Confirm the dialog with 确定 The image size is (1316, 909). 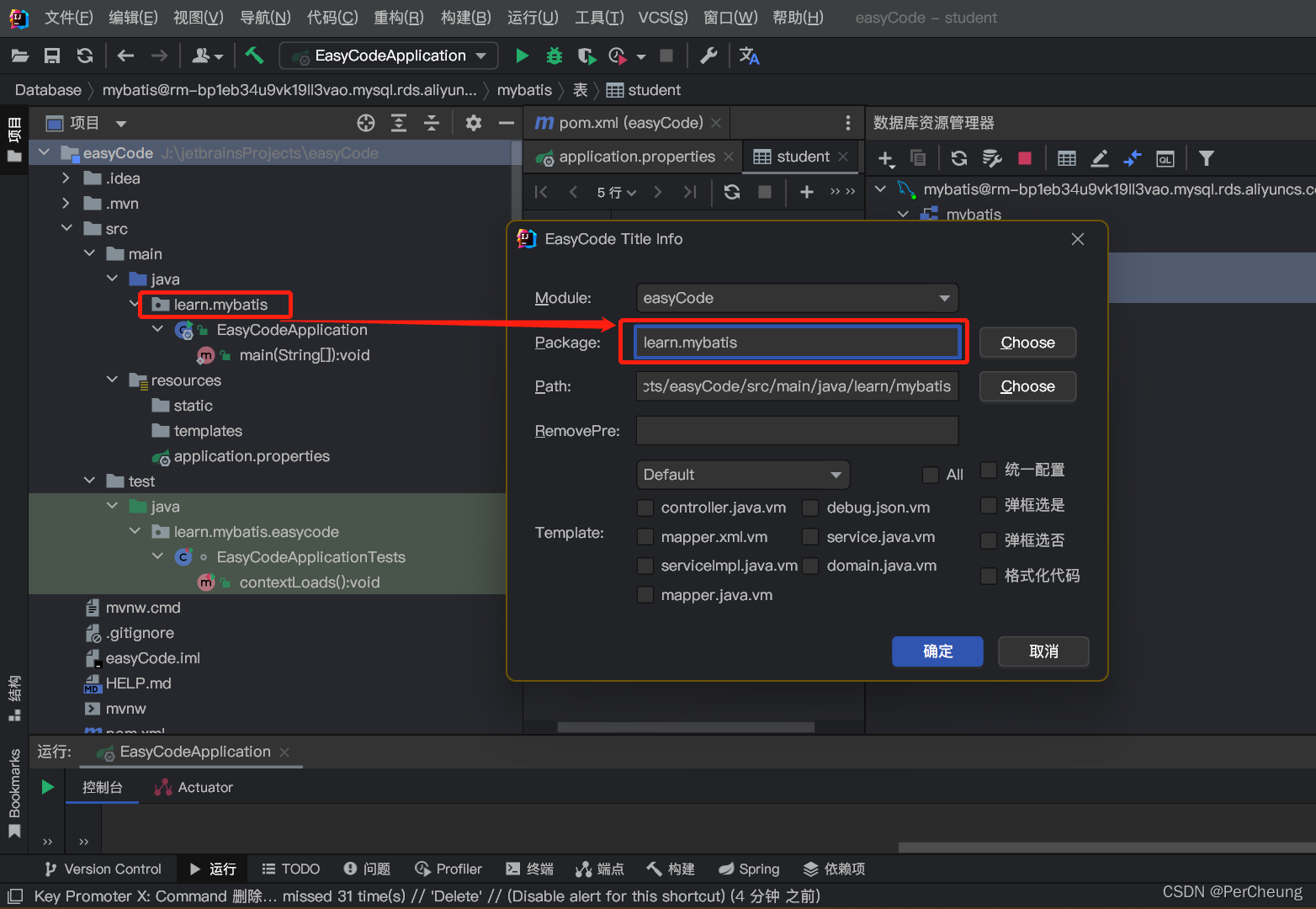click(x=937, y=651)
